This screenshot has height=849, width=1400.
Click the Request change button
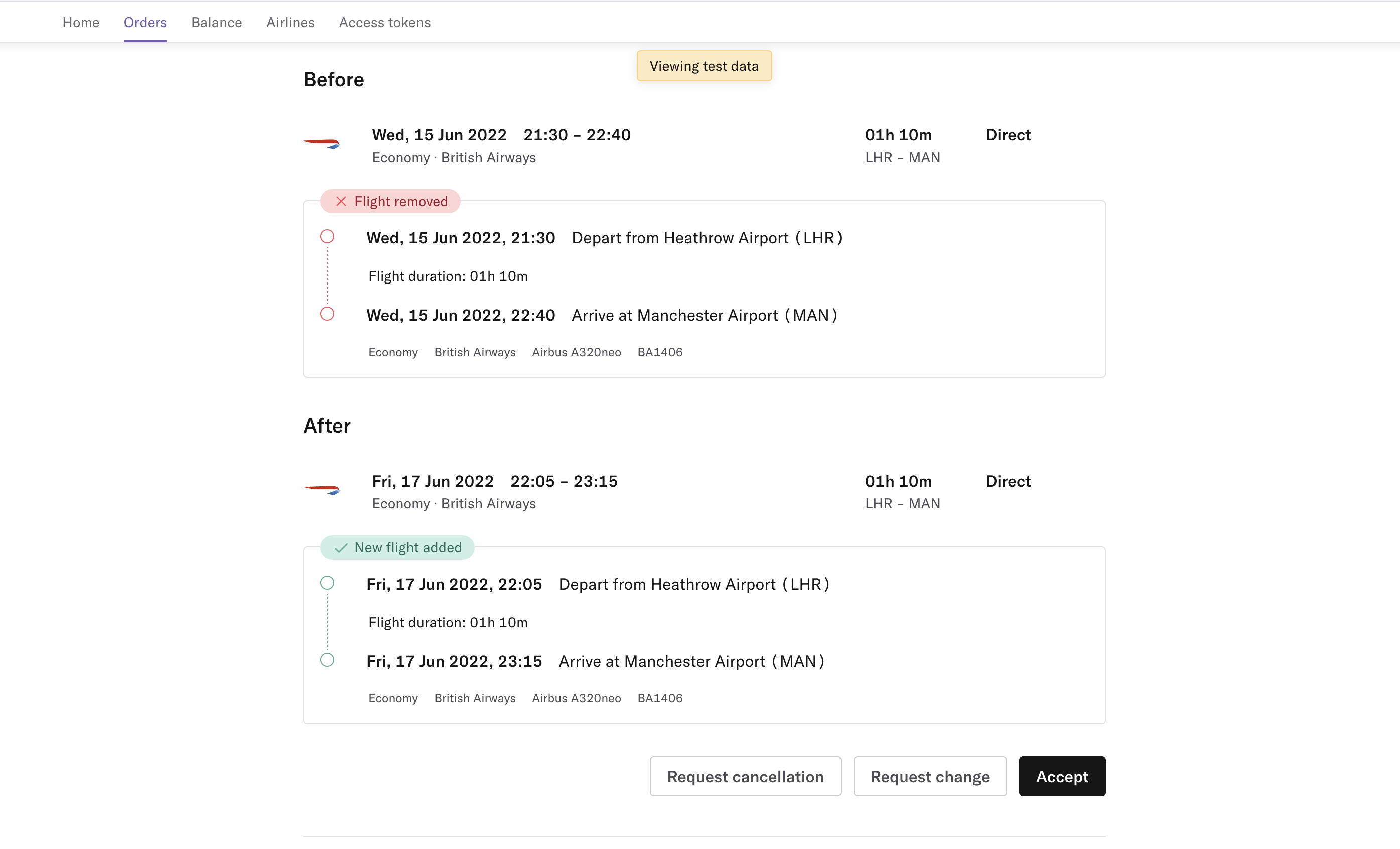coord(929,776)
